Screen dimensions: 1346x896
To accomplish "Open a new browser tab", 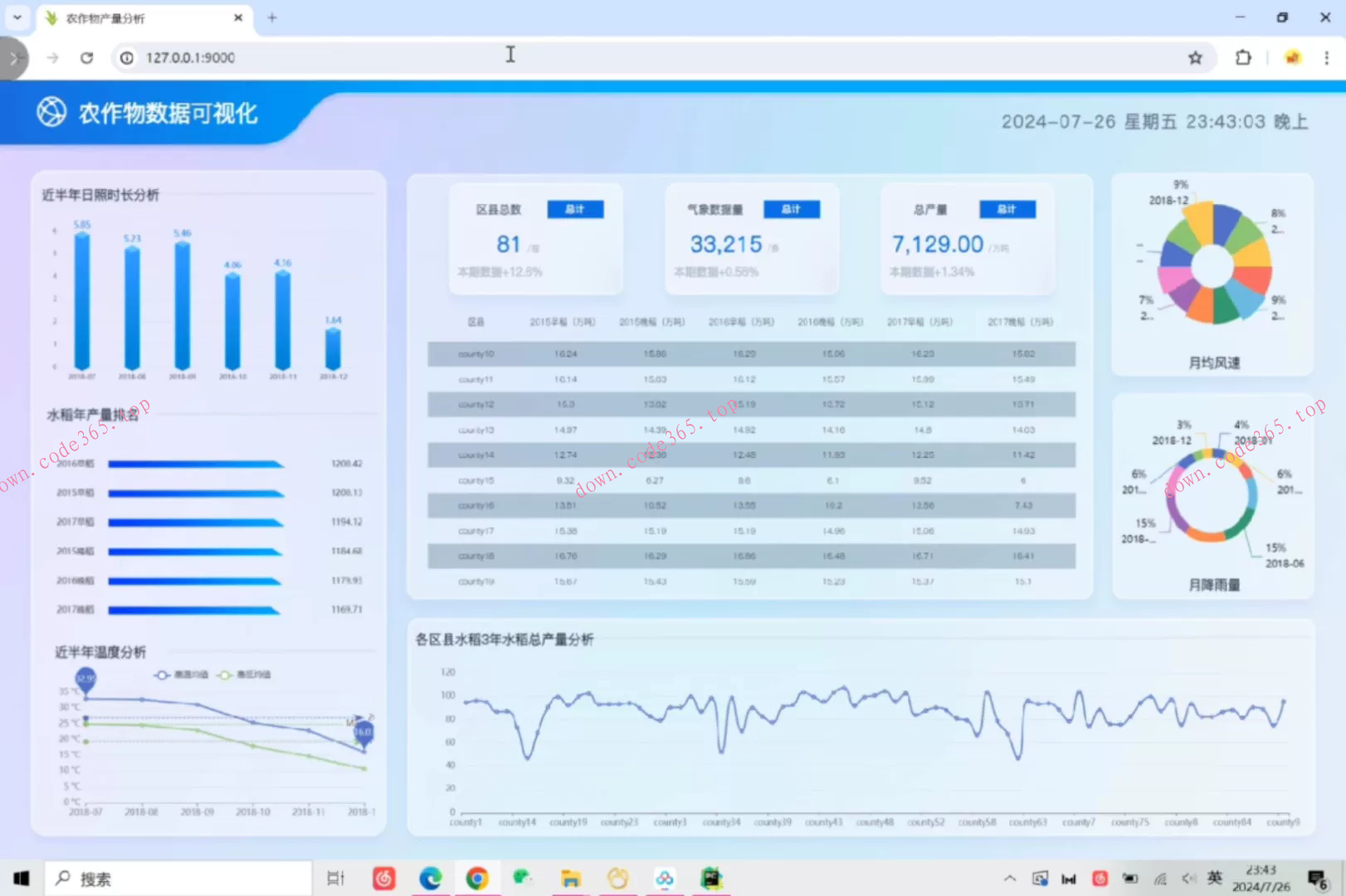I will coord(271,17).
